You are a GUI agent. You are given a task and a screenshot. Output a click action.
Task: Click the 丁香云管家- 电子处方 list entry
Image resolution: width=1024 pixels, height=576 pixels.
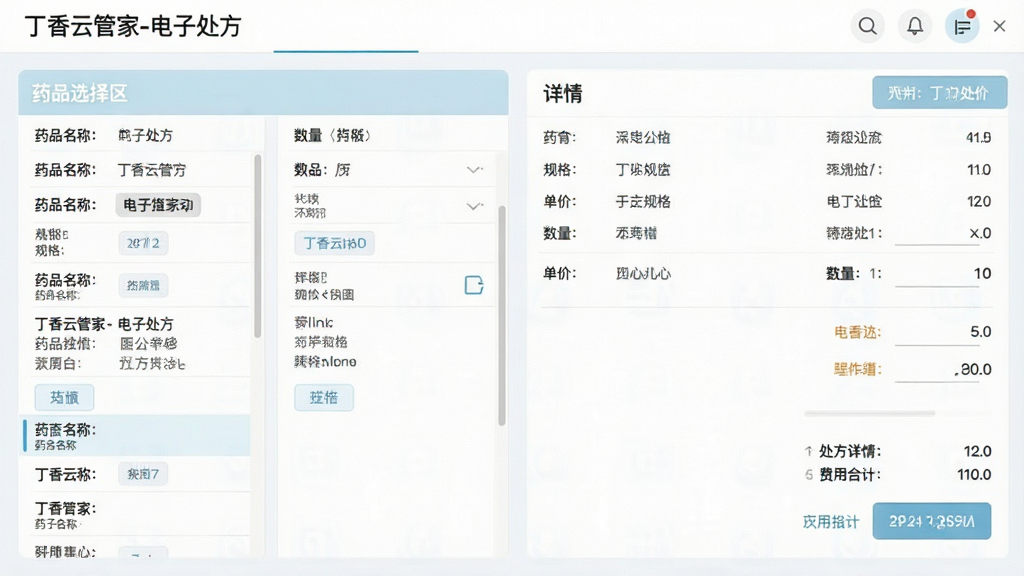click(x=104, y=324)
